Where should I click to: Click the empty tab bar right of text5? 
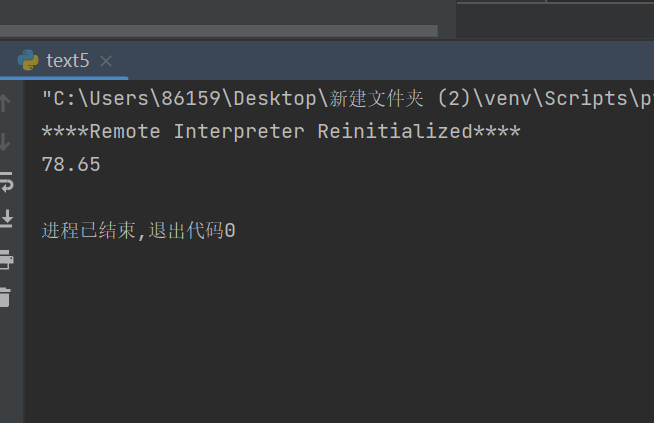click(x=391, y=61)
